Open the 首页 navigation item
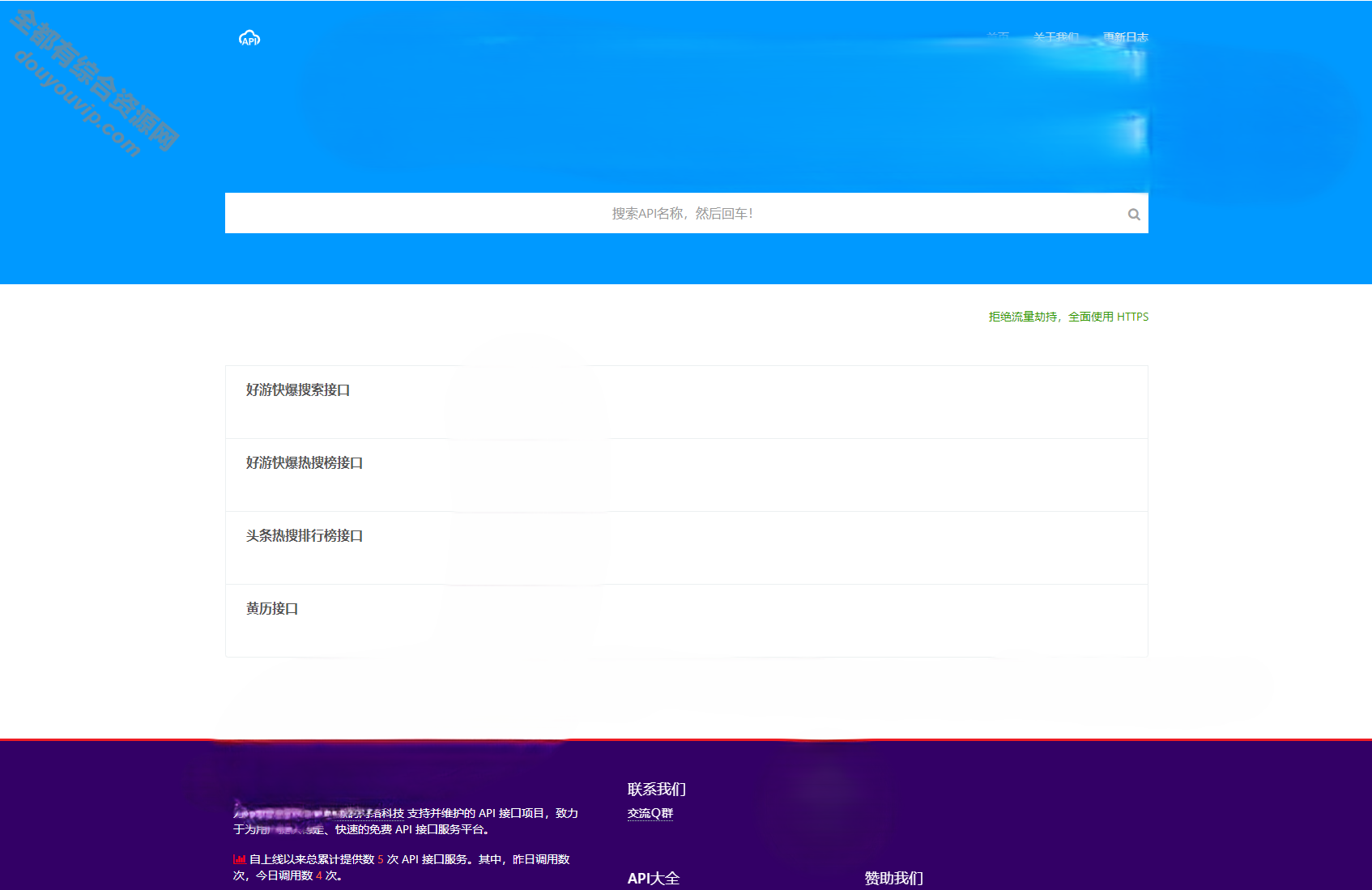Screen dimensions: 1372x890 998,37
